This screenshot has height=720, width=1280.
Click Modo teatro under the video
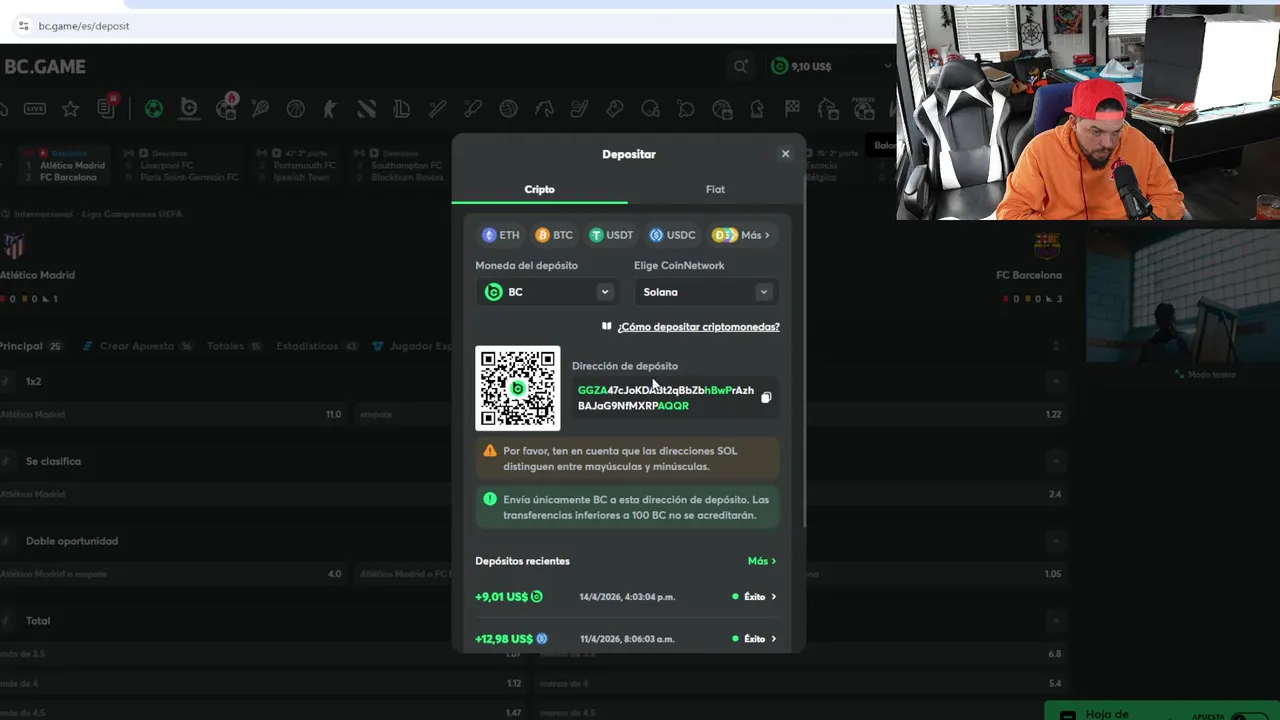1205,374
